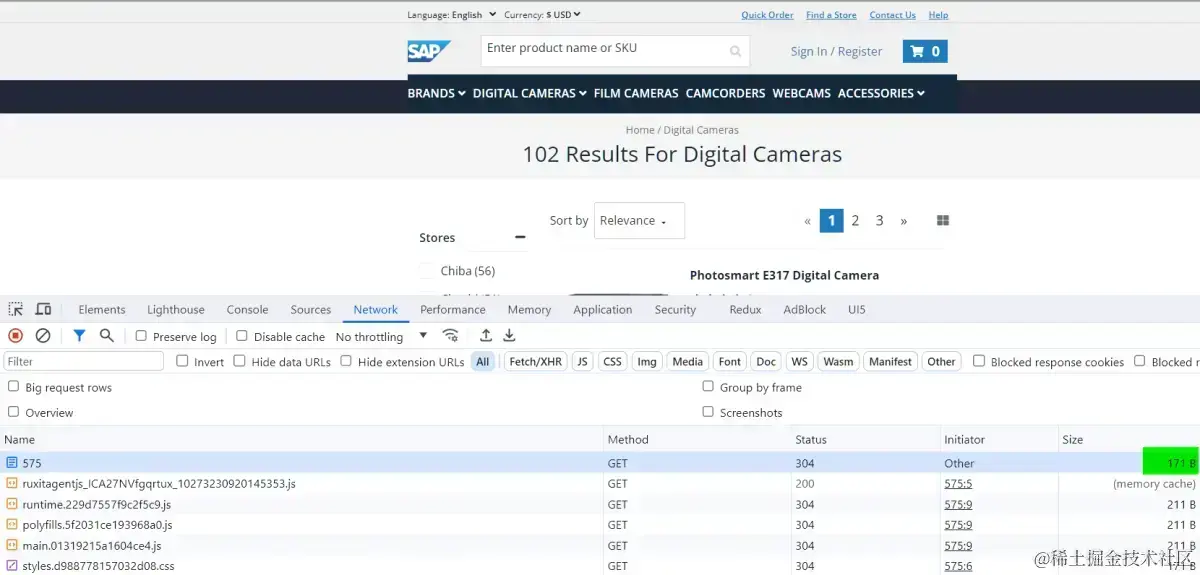Screen dimensions: 1200x575
Task: Click the Quick Order link
Action: pyautogui.click(x=767, y=15)
